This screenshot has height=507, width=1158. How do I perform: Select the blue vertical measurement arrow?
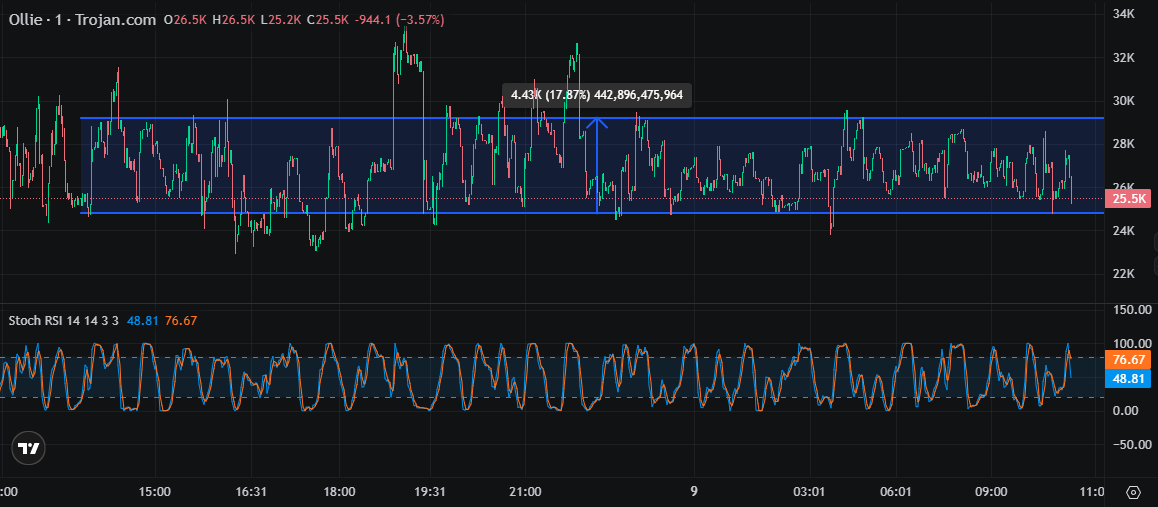(597, 165)
